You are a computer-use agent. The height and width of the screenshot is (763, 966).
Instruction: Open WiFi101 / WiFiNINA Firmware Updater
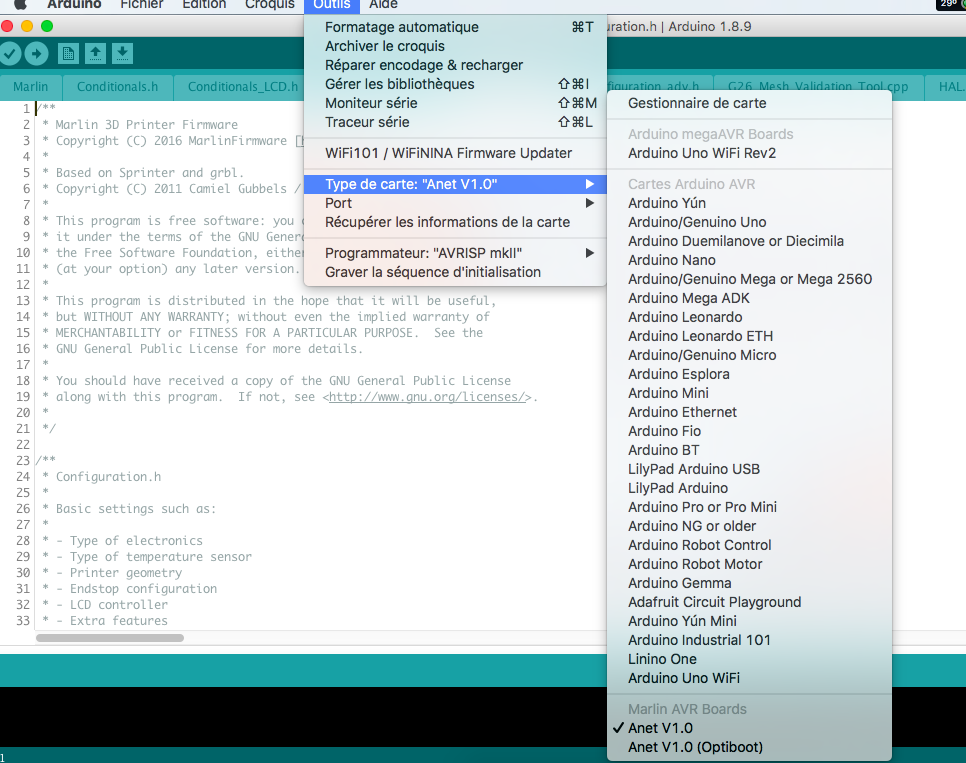pos(455,153)
